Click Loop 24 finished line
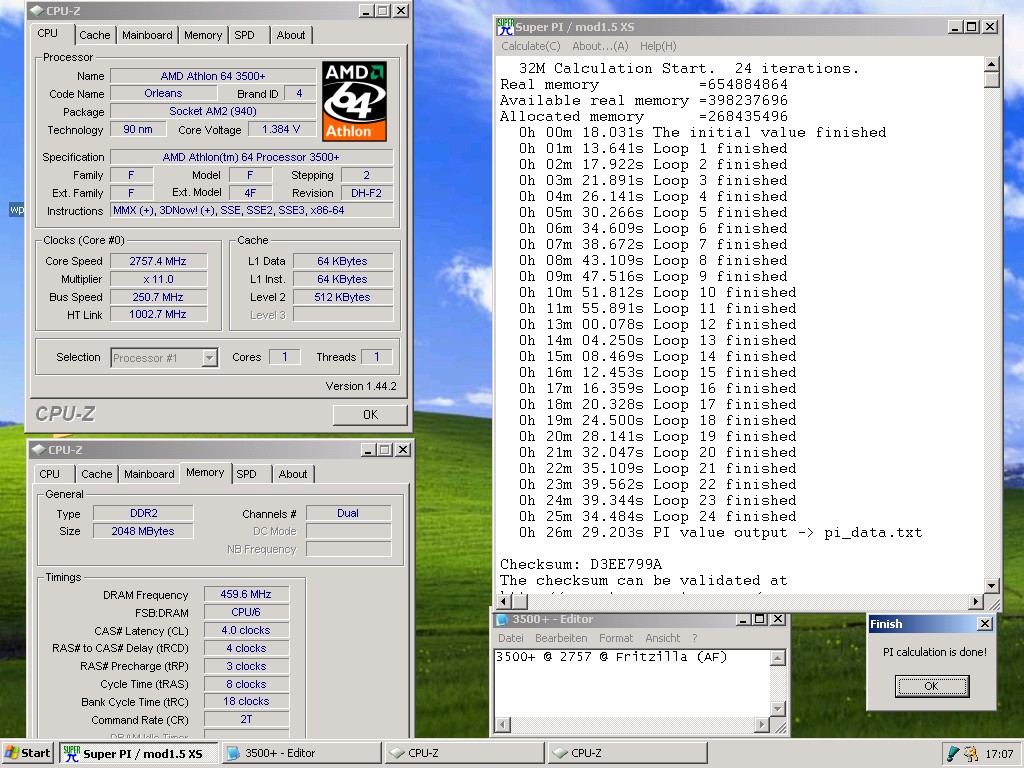 tap(658, 517)
